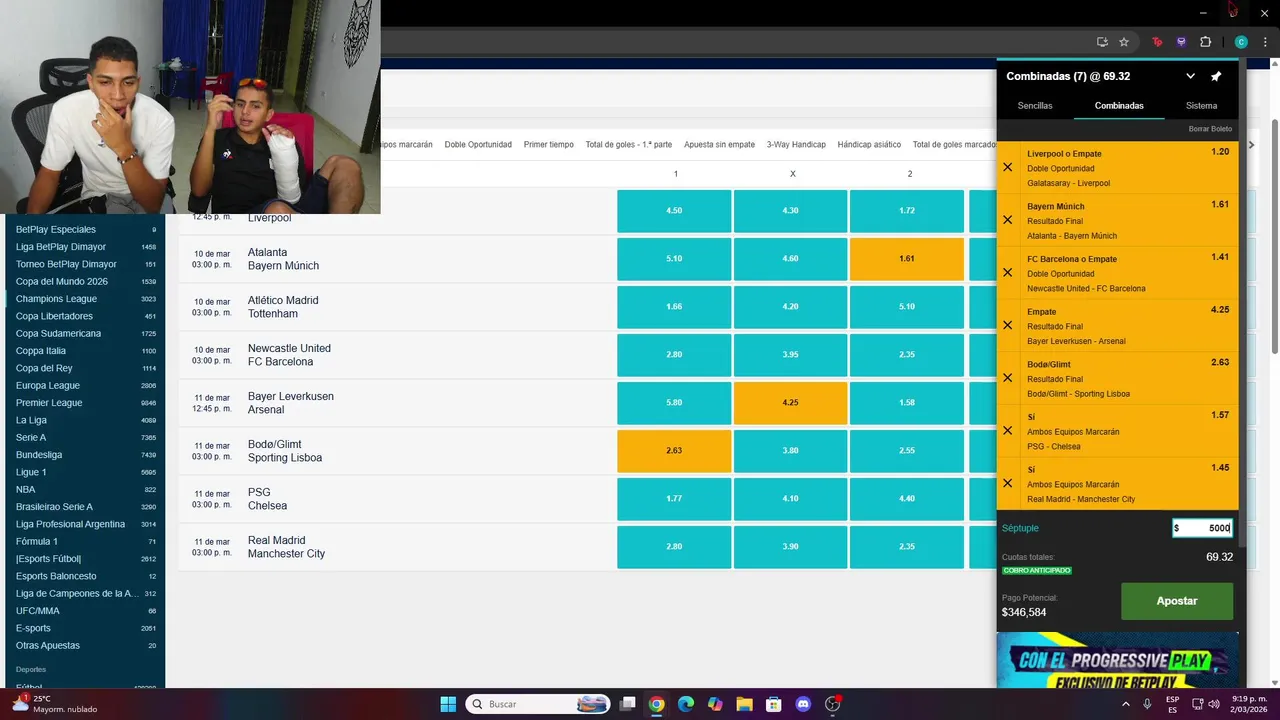Open Microsoft Store from the taskbar
Image resolution: width=1280 pixels, height=720 pixels.
[774, 704]
